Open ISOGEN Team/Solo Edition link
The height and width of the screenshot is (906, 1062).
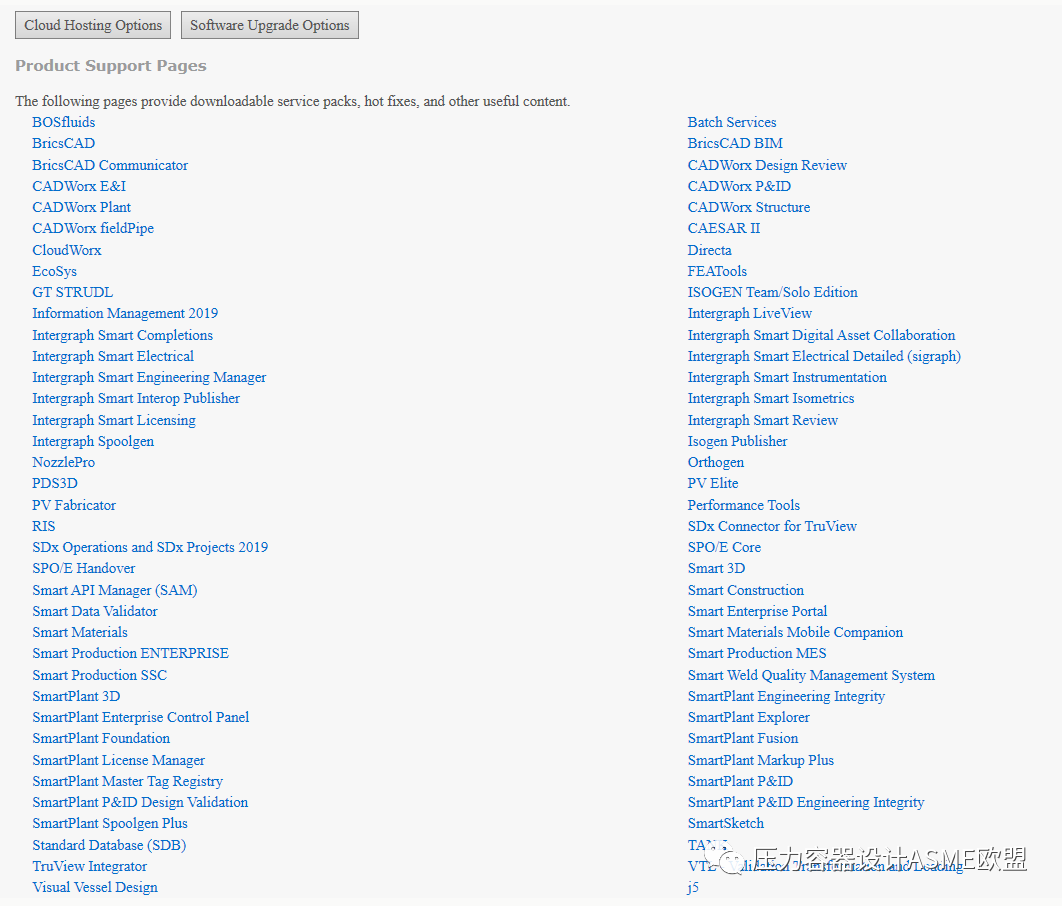click(772, 293)
